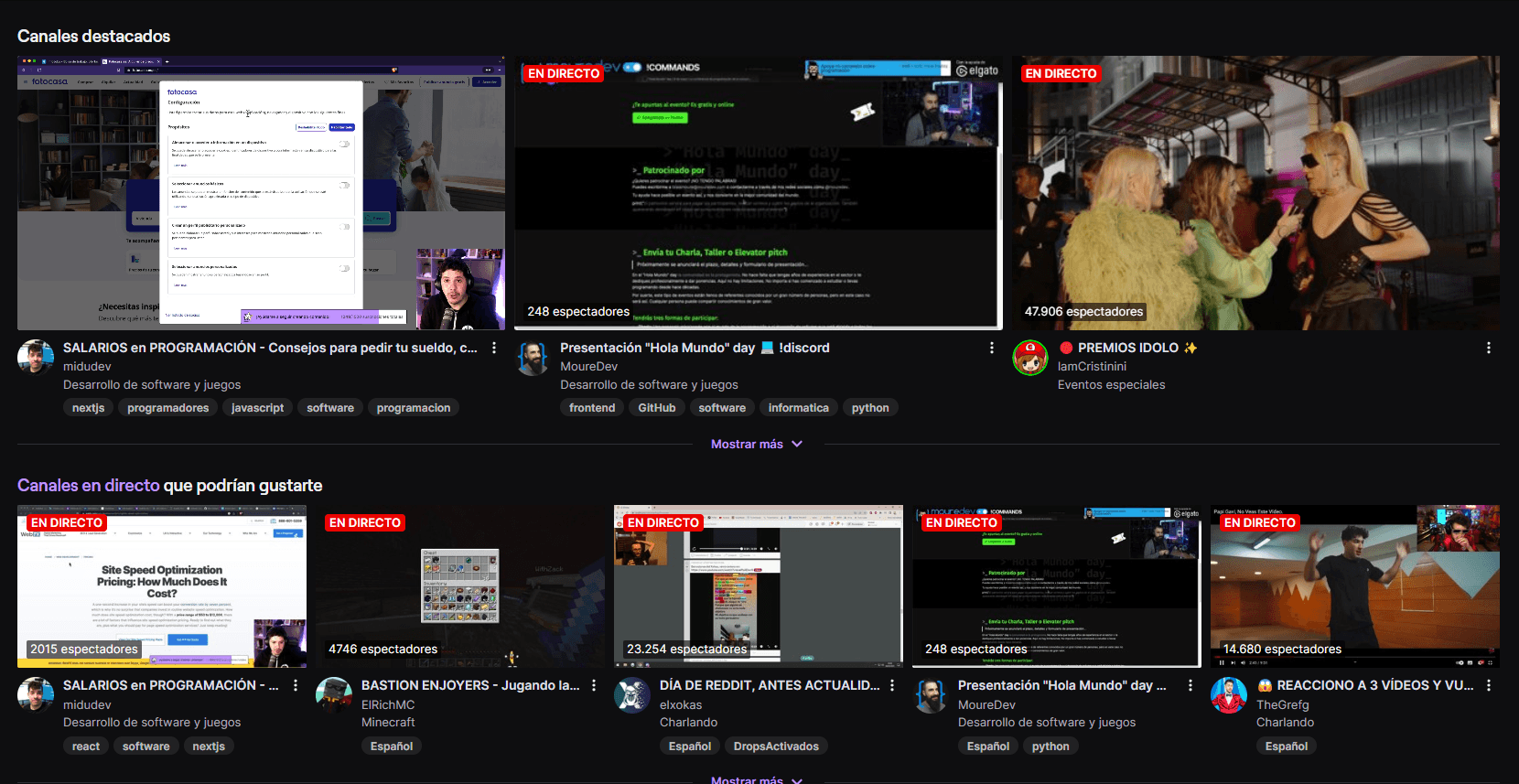Image resolution: width=1519 pixels, height=784 pixels.
Task: Open PREMIOS IDOLO stream title
Action: (1128, 348)
